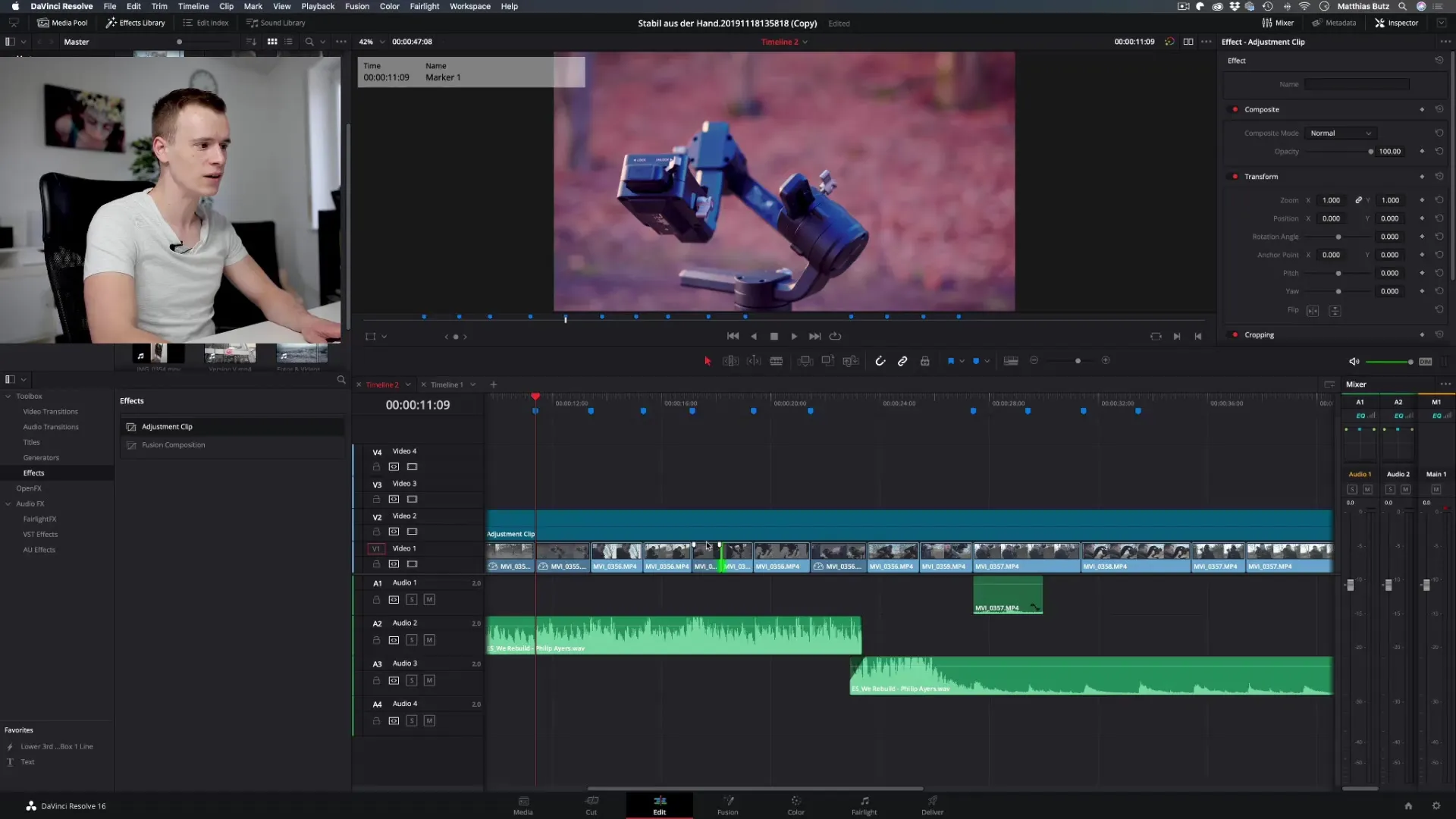Select OpenFX in effects sidebar

29,488
